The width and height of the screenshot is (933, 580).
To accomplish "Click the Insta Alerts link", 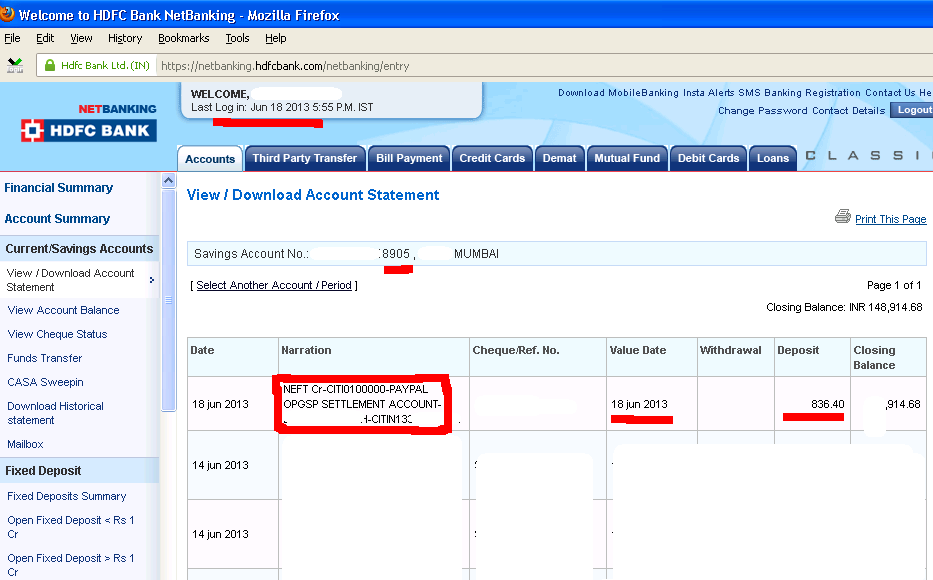I will pos(709,93).
